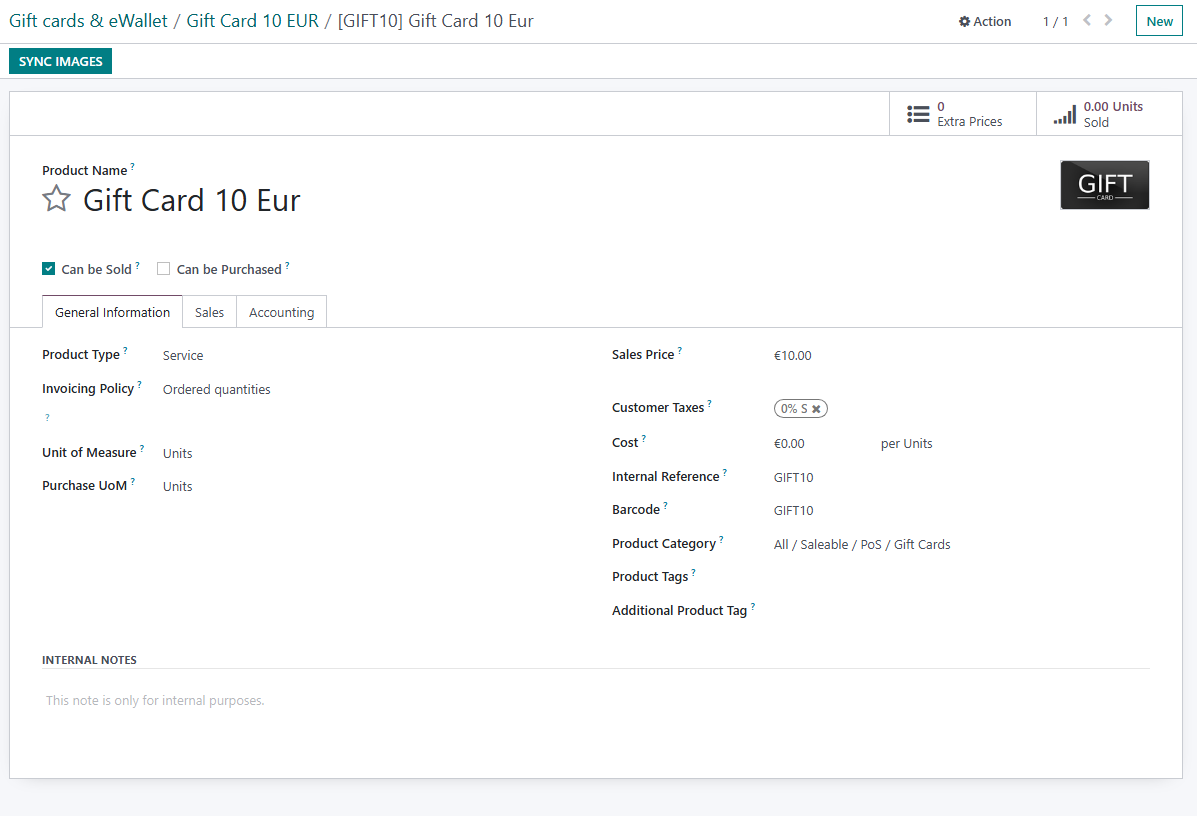The height and width of the screenshot is (816, 1197).
Task: Open the Product Type dropdown
Action: click(183, 354)
